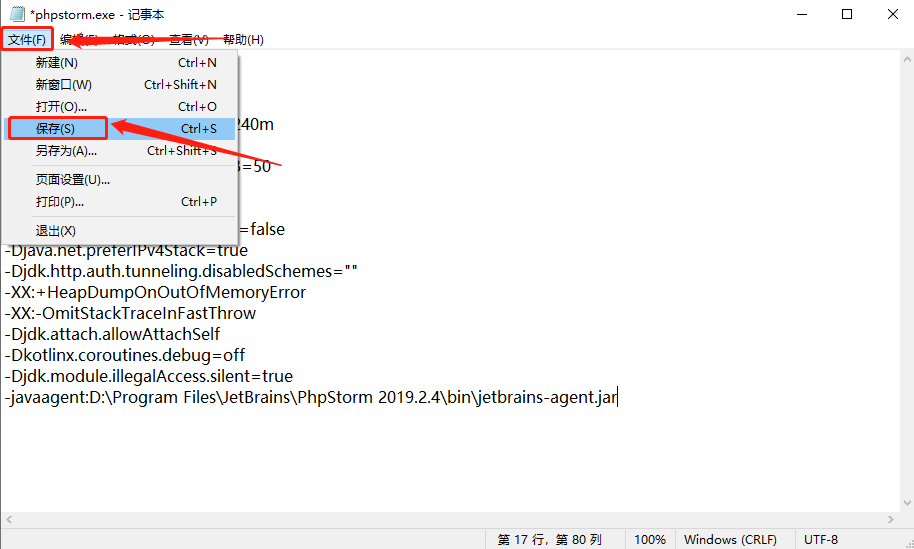Click 打开(O)... menu entry

tap(119, 107)
